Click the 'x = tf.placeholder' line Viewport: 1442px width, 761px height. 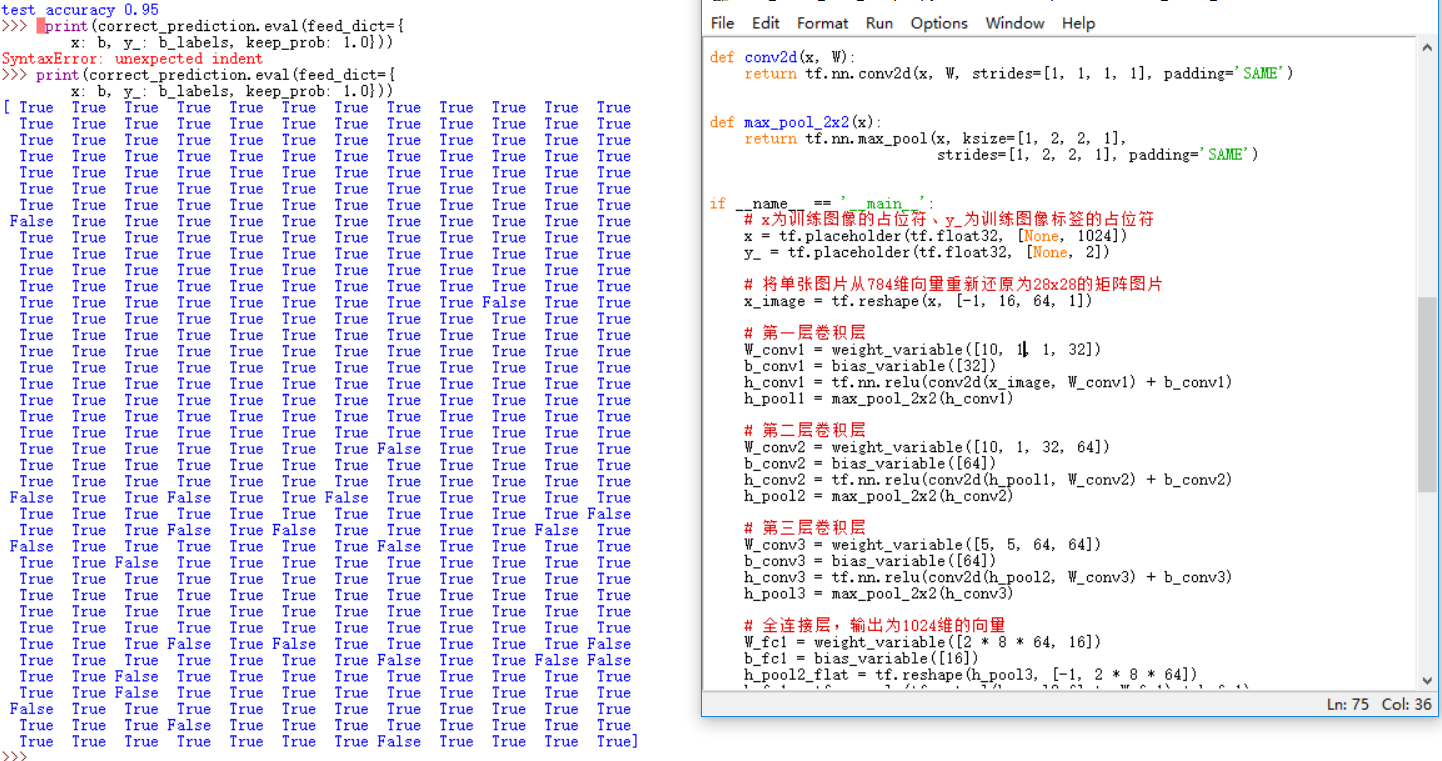tap(936, 236)
